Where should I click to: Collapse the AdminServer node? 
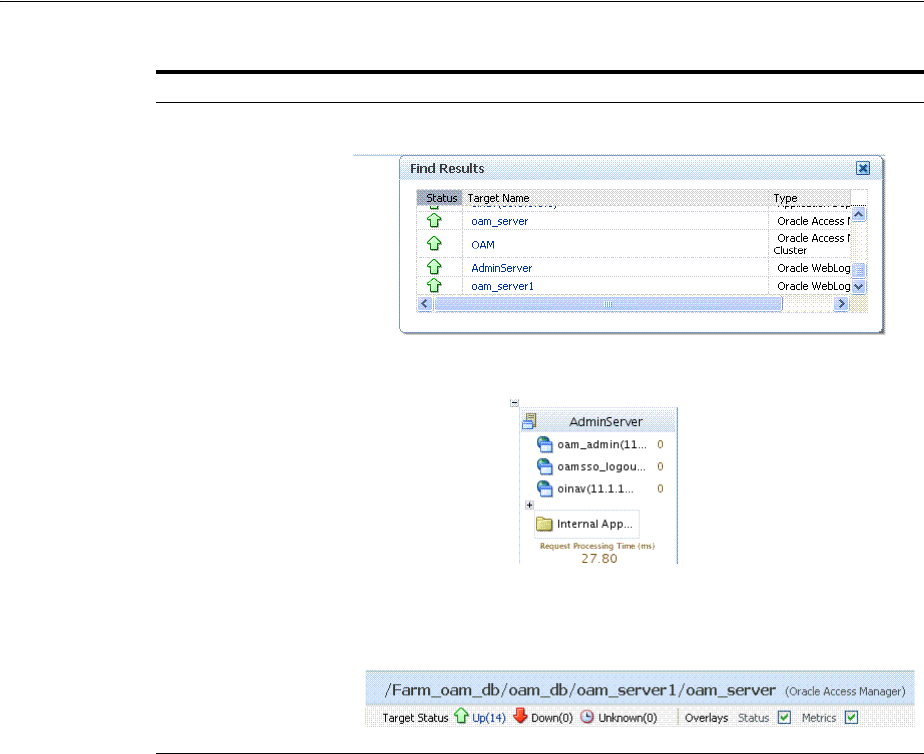pos(514,403)
